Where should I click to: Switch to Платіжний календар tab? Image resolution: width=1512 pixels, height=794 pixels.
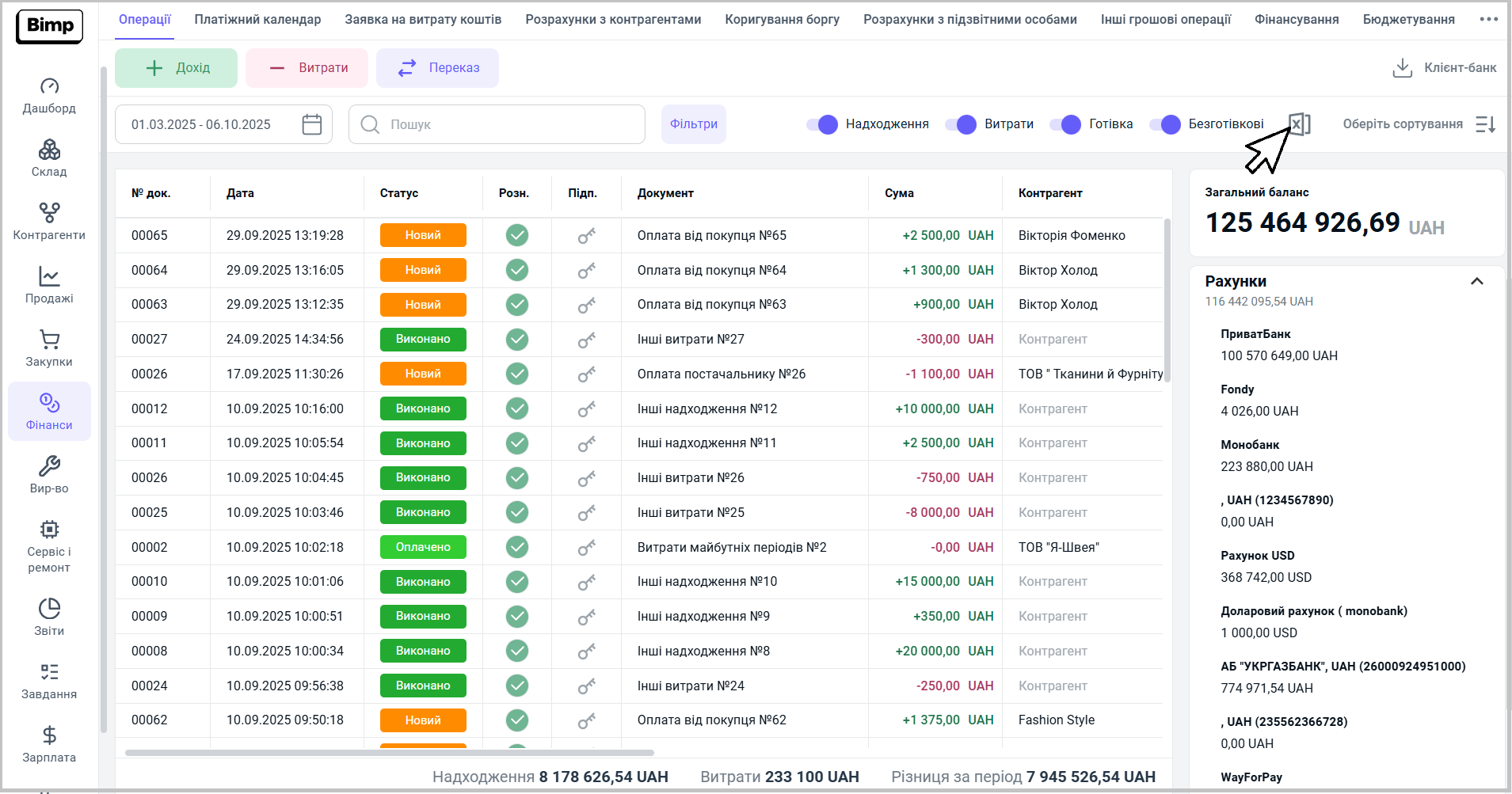point(257,19)
